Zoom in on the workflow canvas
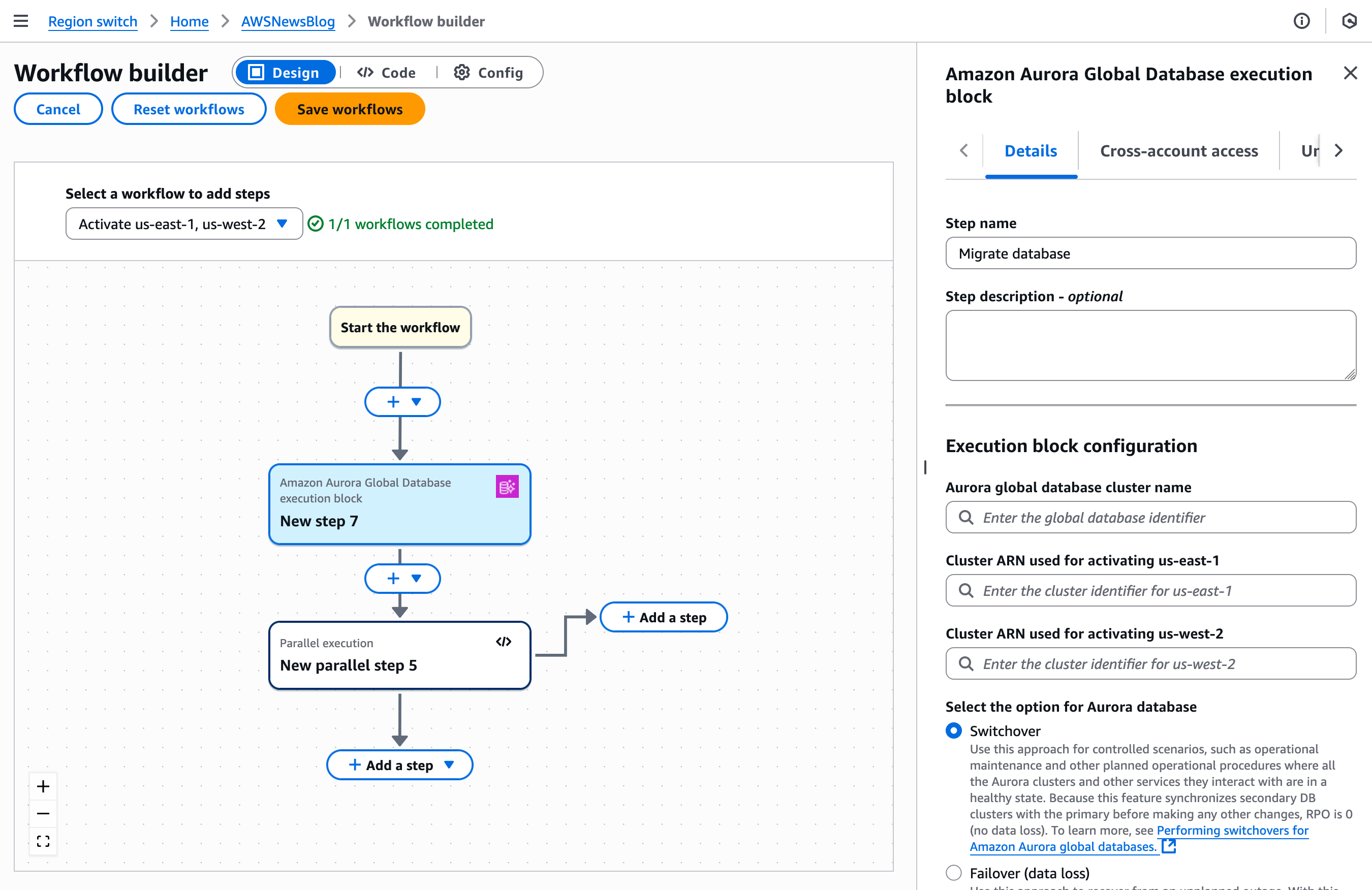 pyautogui.click(x=43, y=786)
